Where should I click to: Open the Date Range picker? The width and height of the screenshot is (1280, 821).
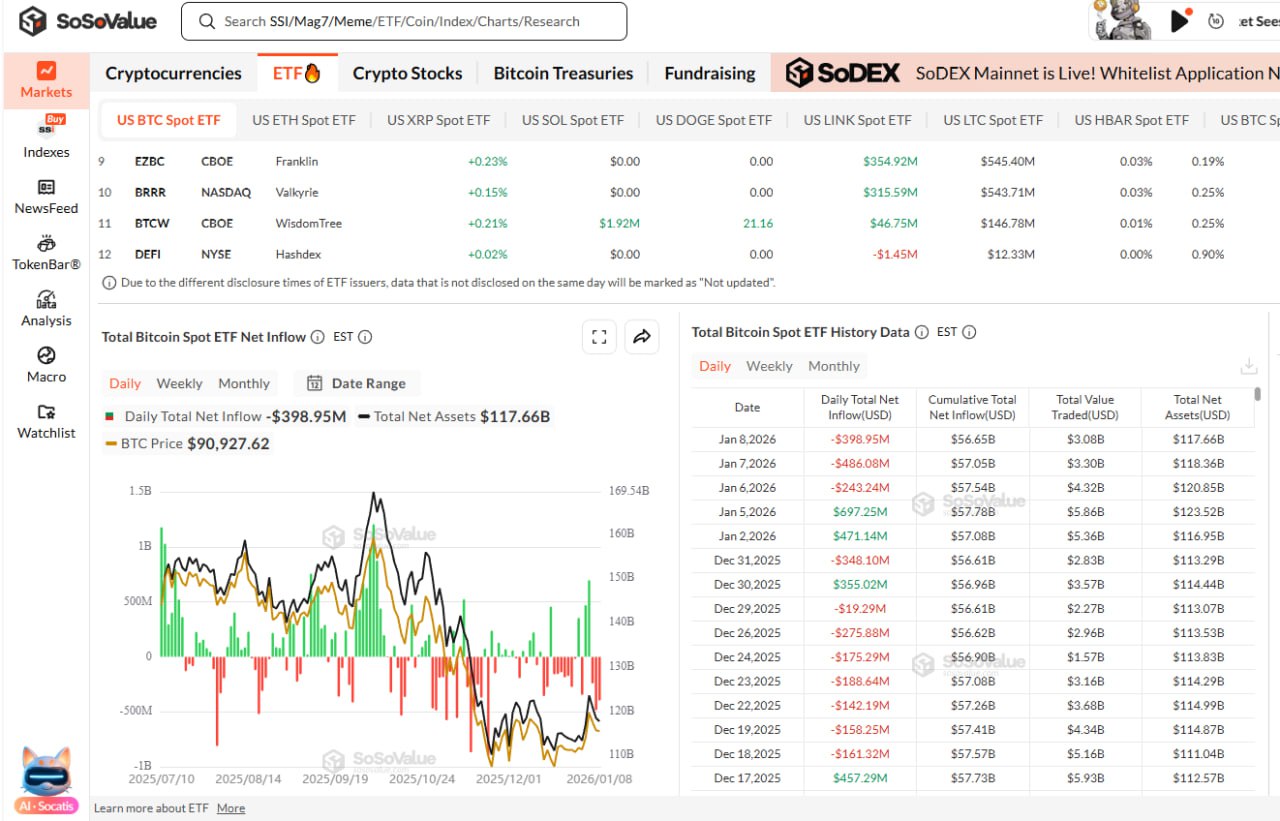coord(357,383)
